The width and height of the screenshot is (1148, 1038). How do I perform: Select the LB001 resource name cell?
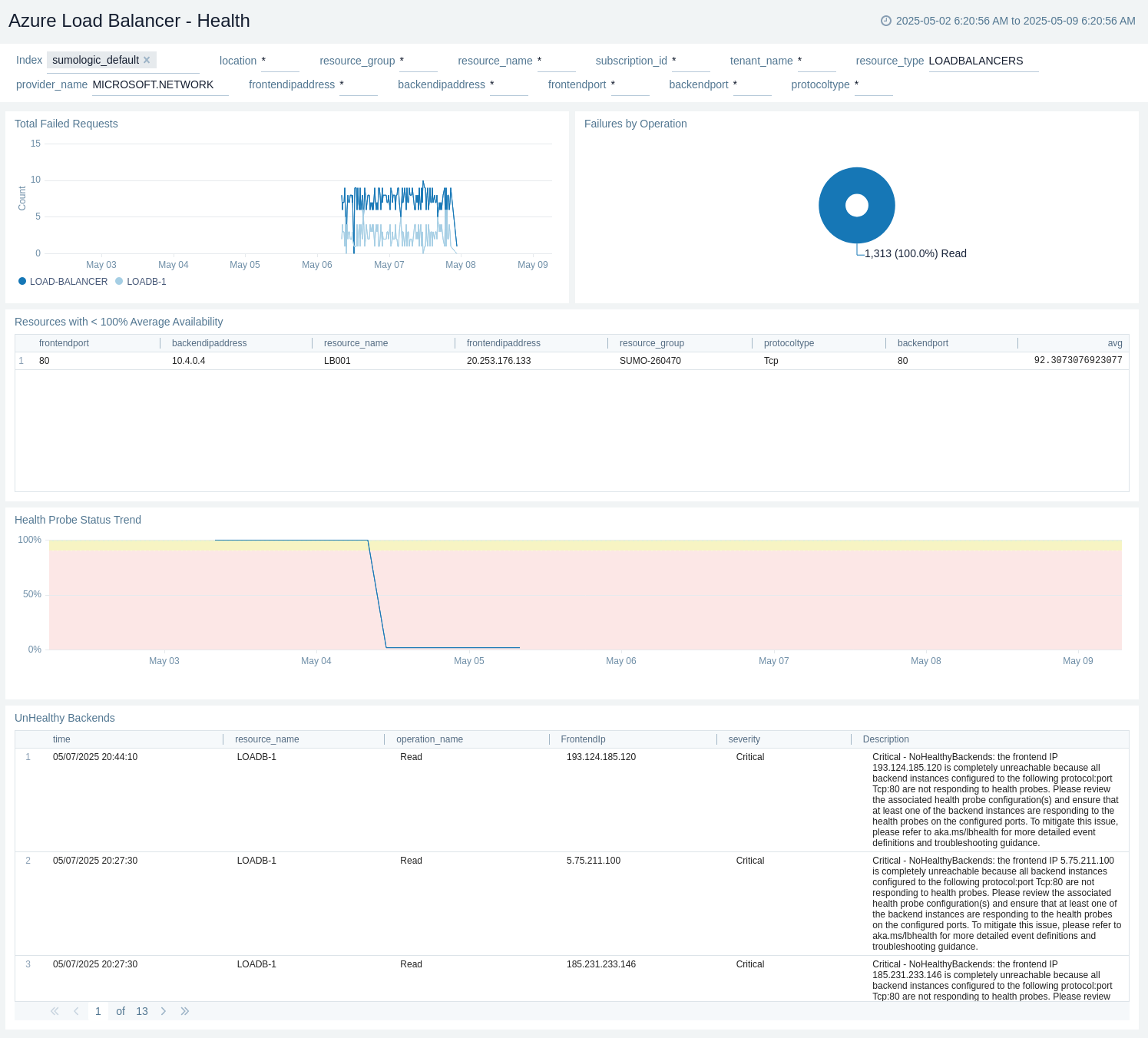coord(337,361)
